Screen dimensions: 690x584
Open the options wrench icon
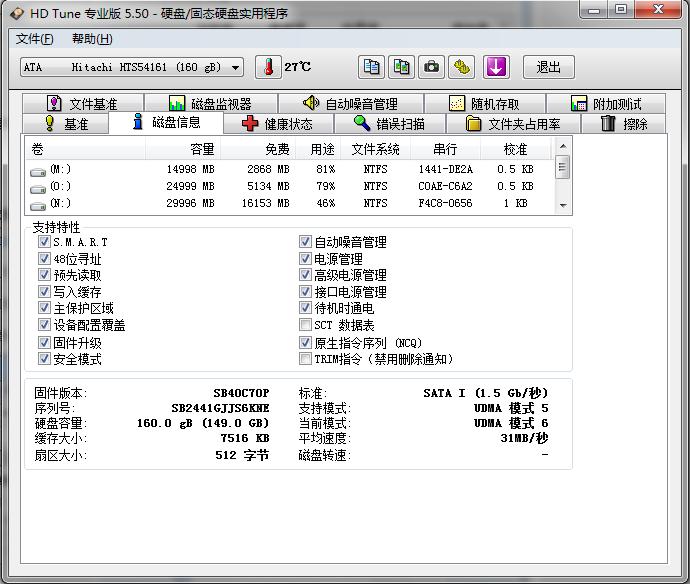tap(461, 67)
